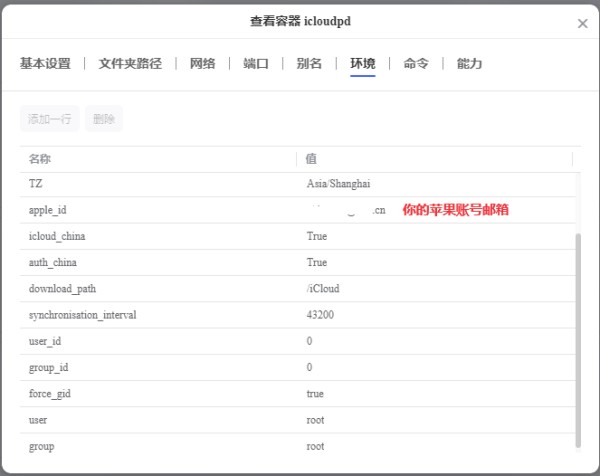Open the 文件夹路径 tab
The image size is (600, 476).
130,64
